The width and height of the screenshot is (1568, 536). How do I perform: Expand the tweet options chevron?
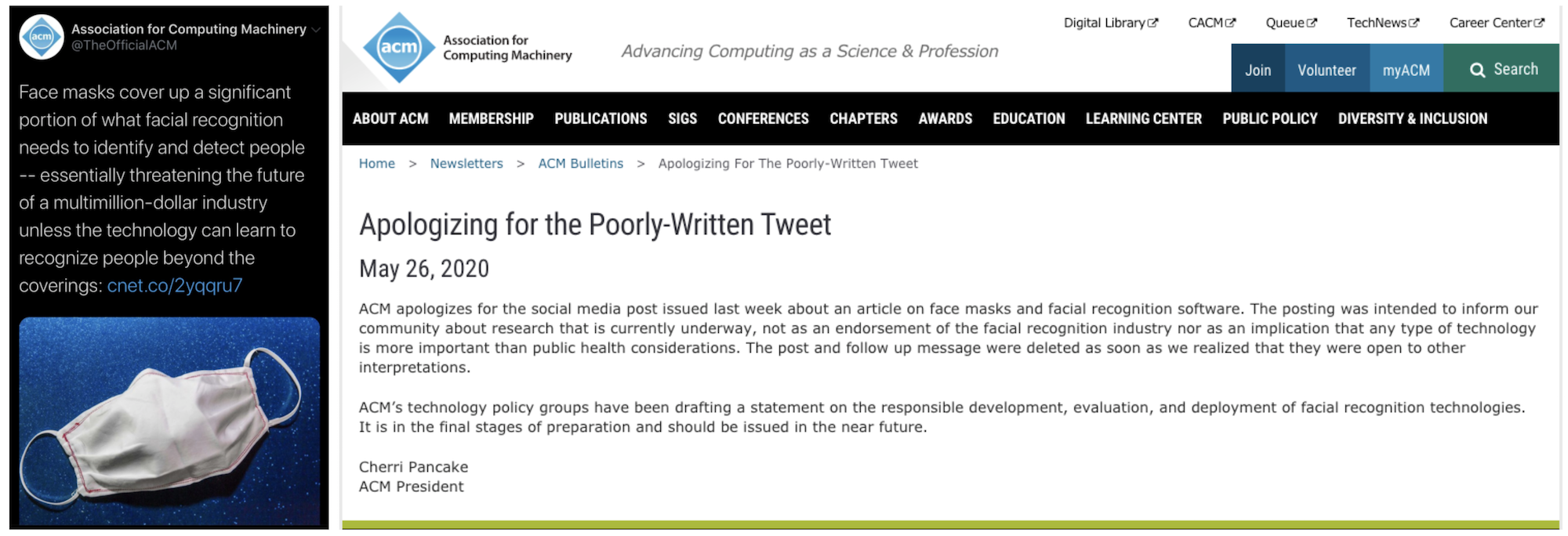[x=316, y=30]
